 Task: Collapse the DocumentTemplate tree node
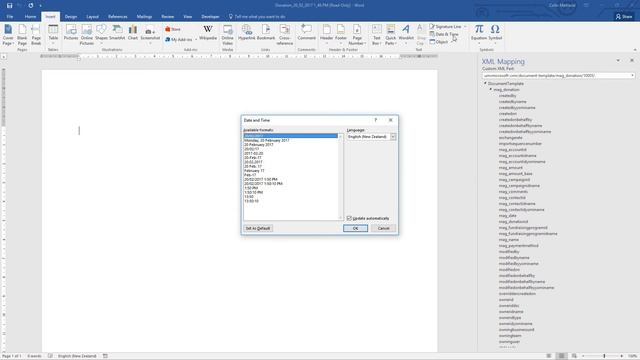[x=485, y=83]
